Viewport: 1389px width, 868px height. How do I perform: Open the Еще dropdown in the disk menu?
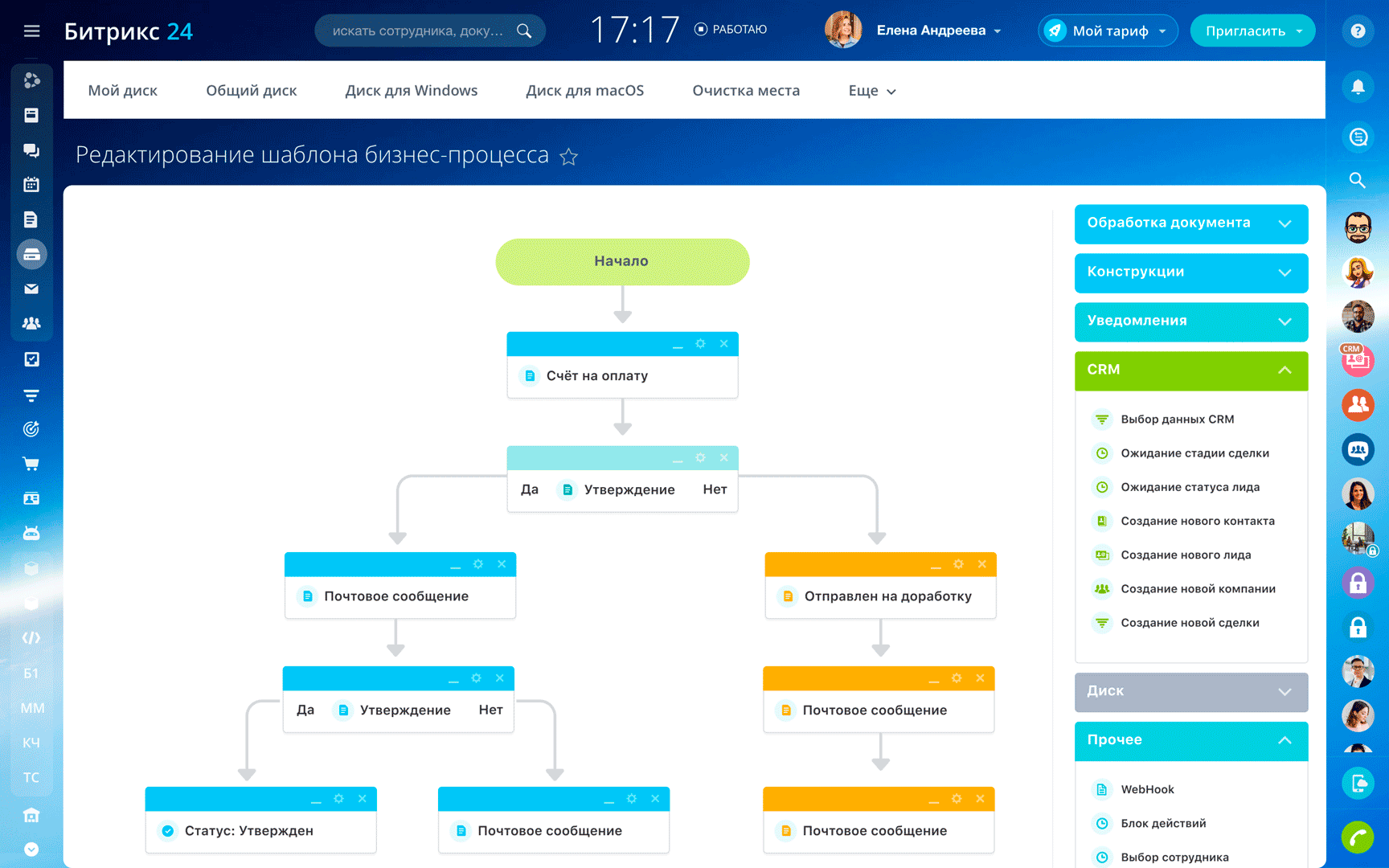(x=871, y=91)
